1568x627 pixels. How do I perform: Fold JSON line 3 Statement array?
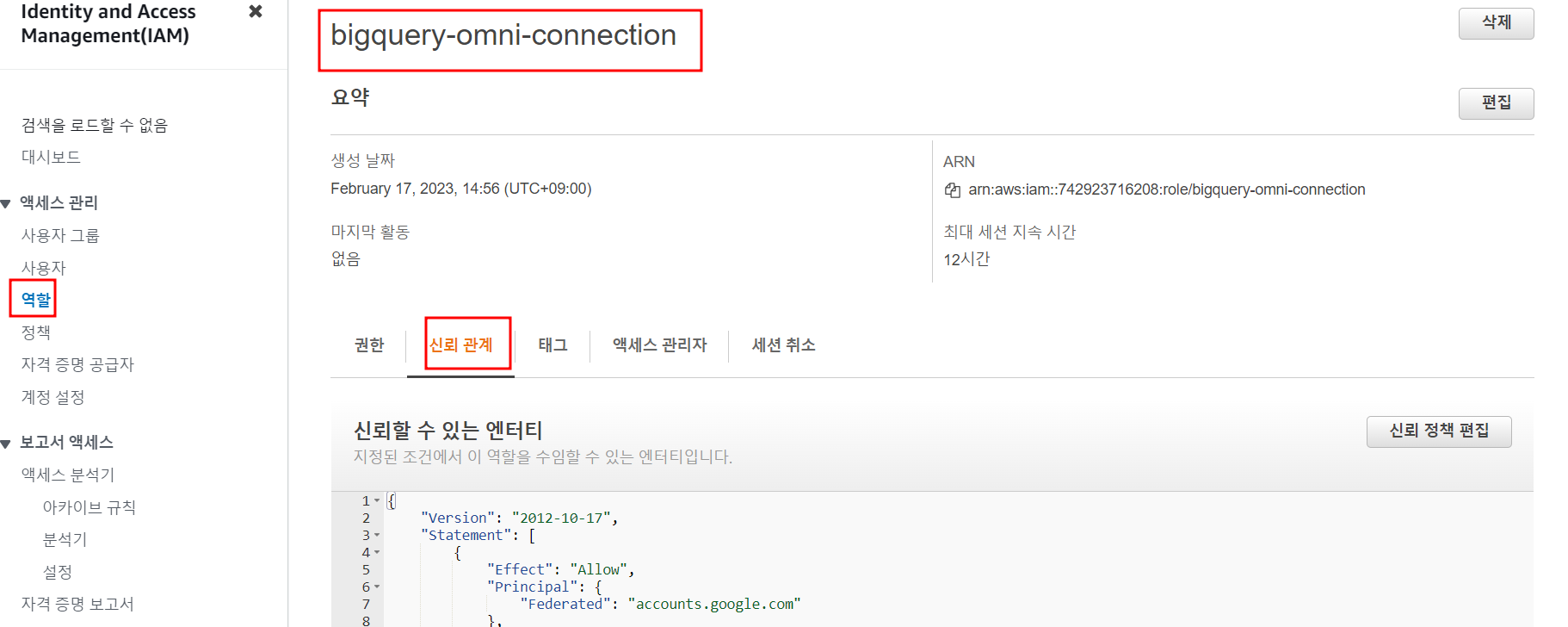(x=377, y=535)
